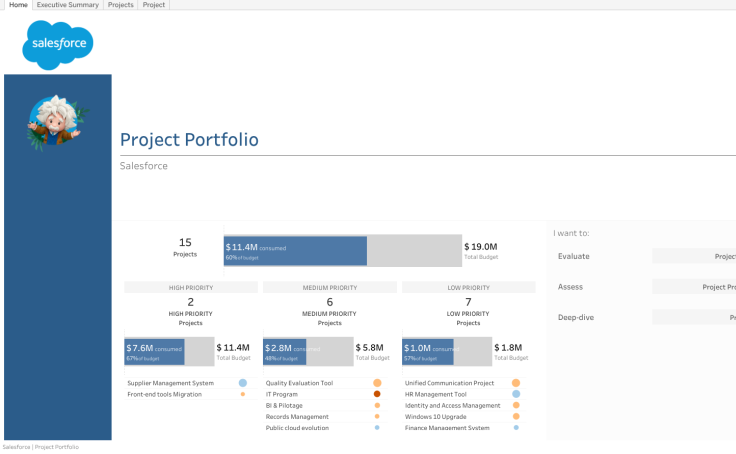Click the Quality Evaluation Tool orange dot
Viewport: 736px width, 454px height.
377,383
